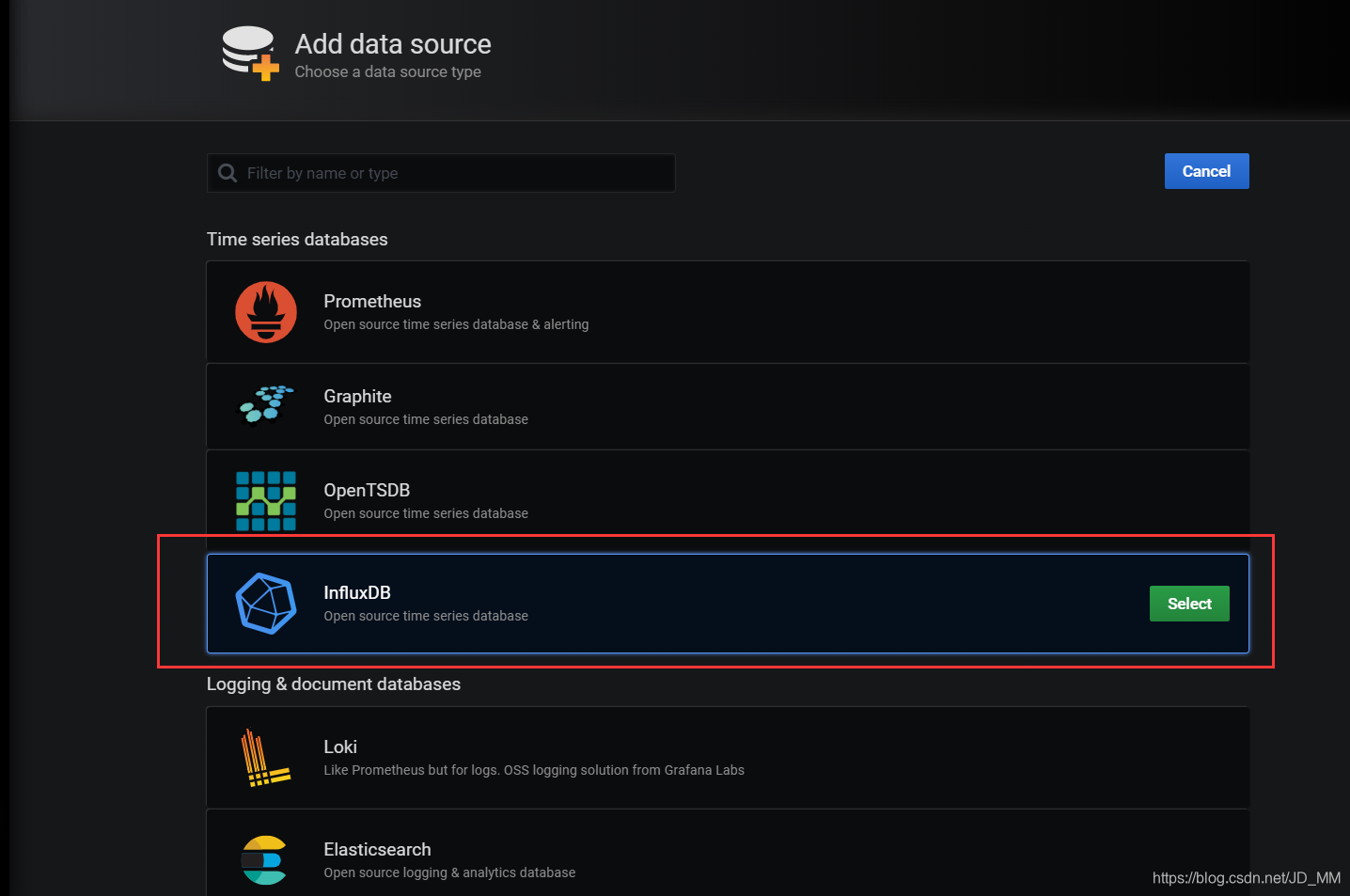Click the Add data source database icon

[x=250, y=54]
